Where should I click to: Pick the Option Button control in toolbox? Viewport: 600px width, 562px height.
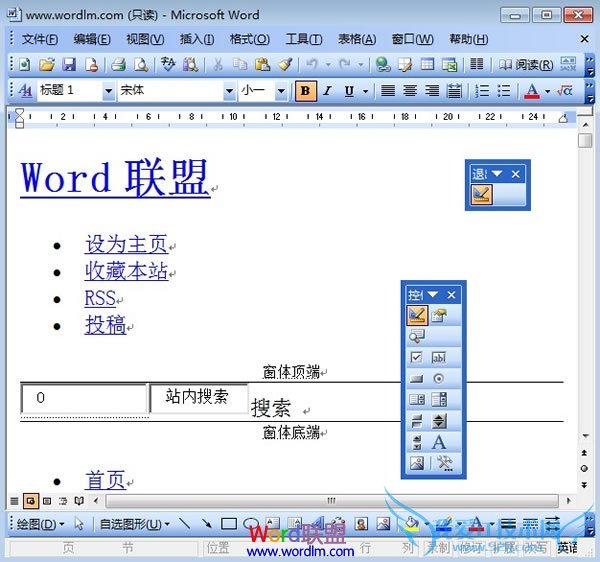tap(439, 379)
